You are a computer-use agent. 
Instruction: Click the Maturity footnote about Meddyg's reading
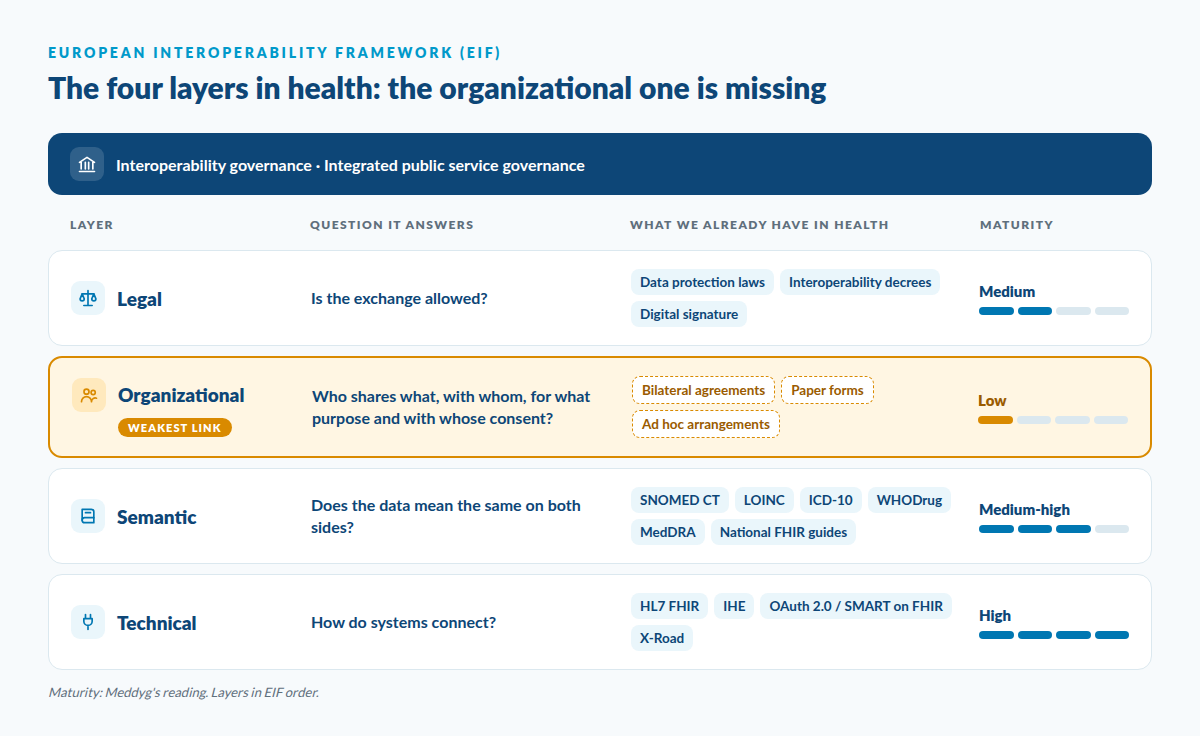(x=184, y=692)
